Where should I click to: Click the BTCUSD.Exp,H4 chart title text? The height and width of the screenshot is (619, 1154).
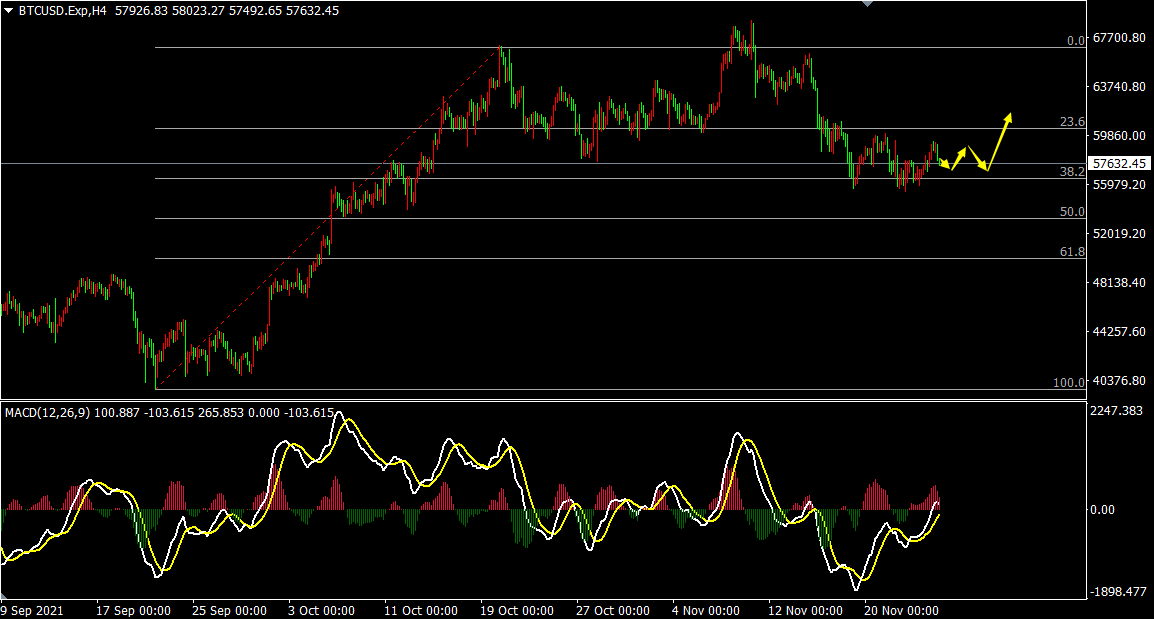pos(62,10)
